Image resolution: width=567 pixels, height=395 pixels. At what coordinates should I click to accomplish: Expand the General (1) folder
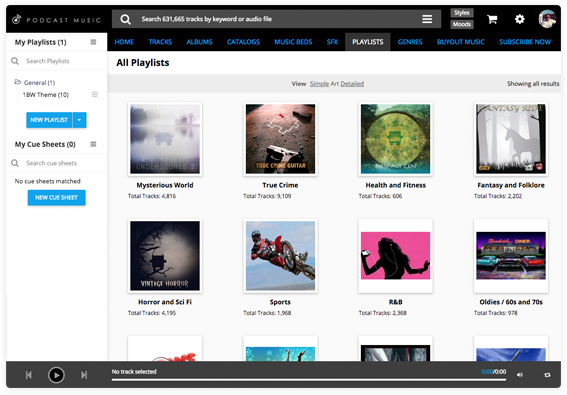[x=39, y=83]
